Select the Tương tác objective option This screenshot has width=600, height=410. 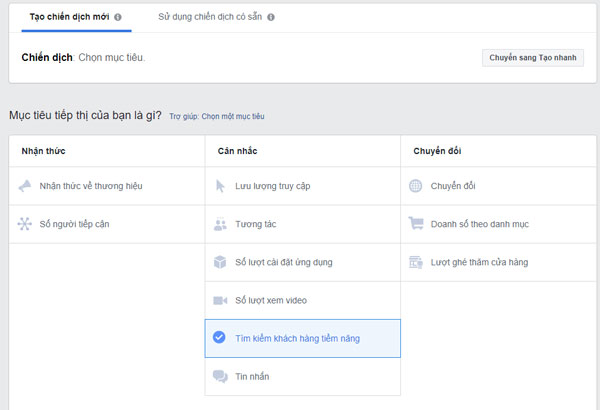pyautogui.click(x=303, y=224)
